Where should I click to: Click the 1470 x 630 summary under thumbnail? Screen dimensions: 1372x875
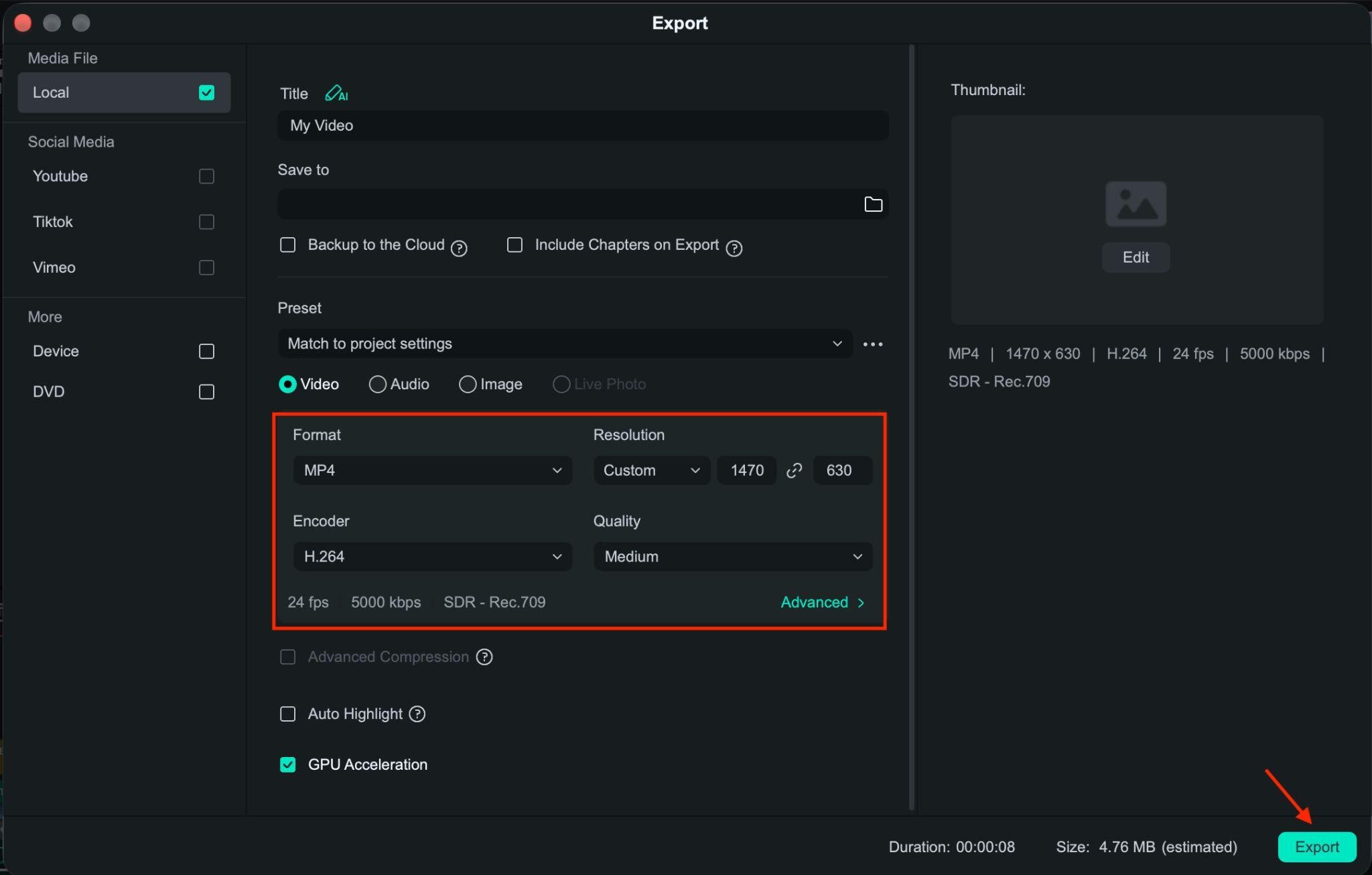(x=1043, y=354)
